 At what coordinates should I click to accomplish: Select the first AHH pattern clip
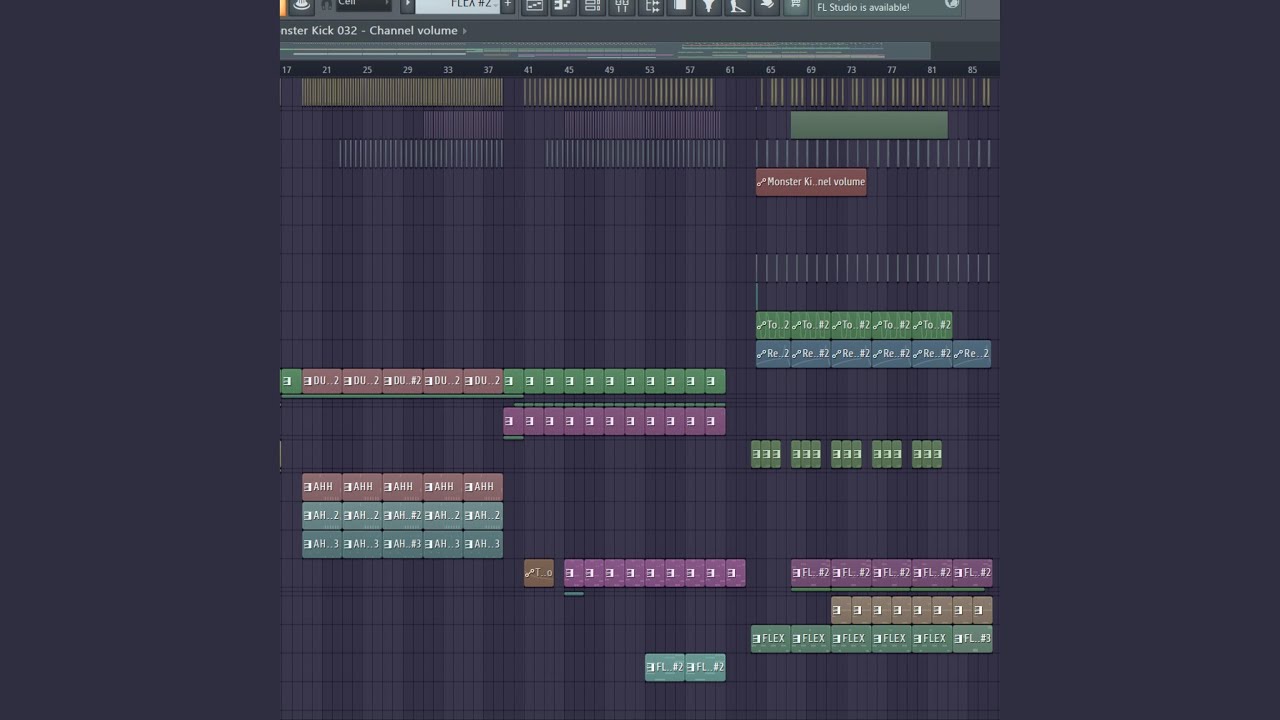(x=321, y=487)
